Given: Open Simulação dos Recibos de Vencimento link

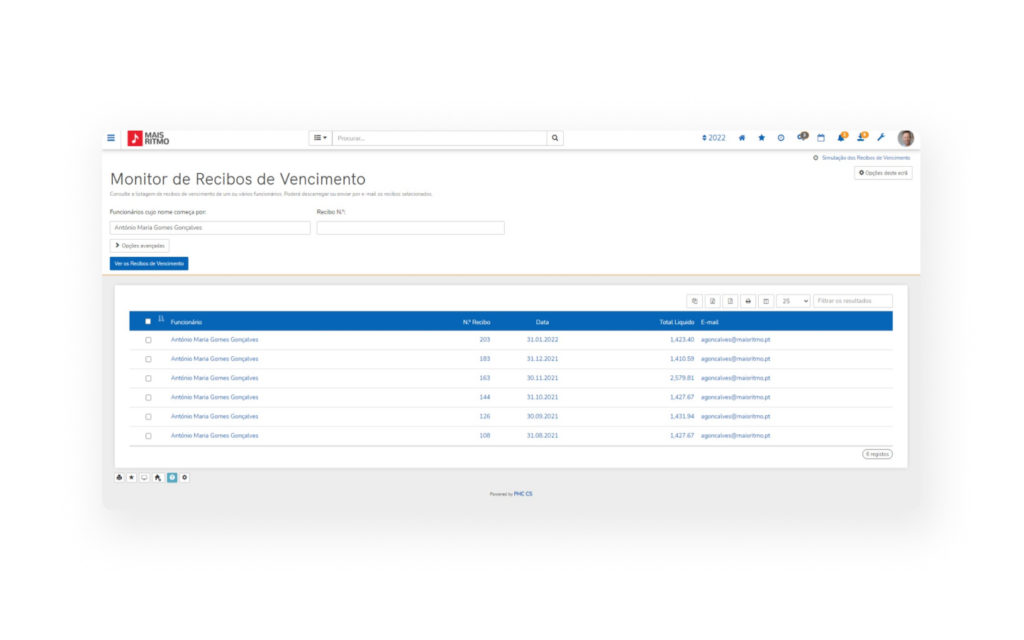Looking at the screenshot, I should coord(865,158).
